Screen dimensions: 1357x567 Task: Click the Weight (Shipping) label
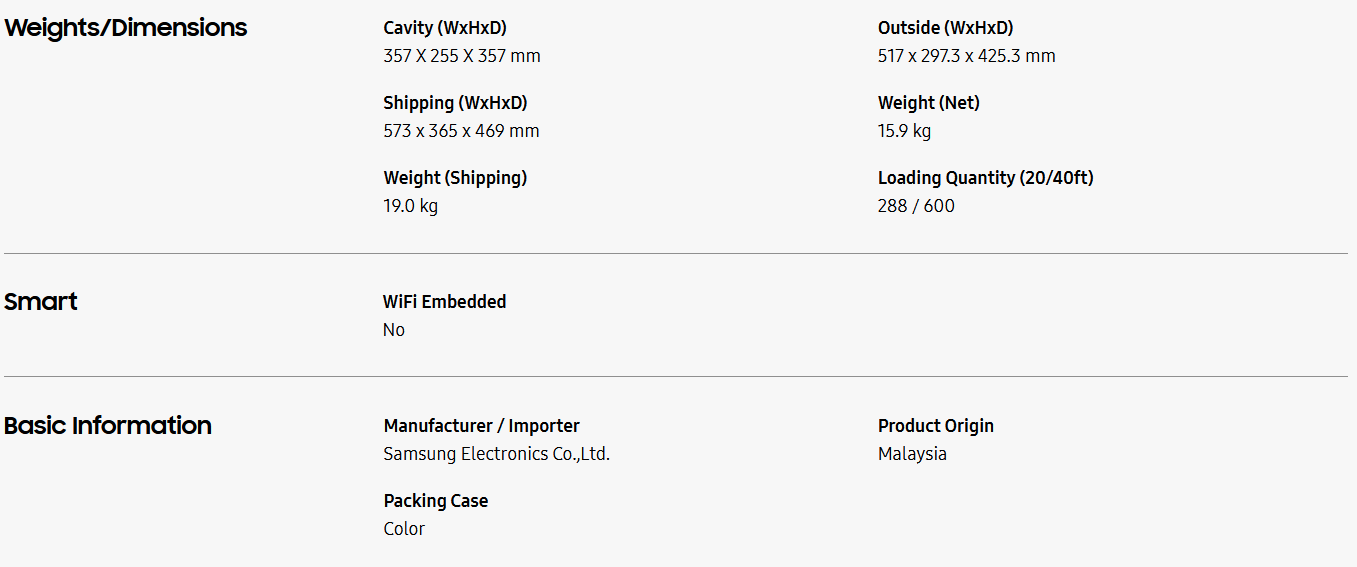455,178
